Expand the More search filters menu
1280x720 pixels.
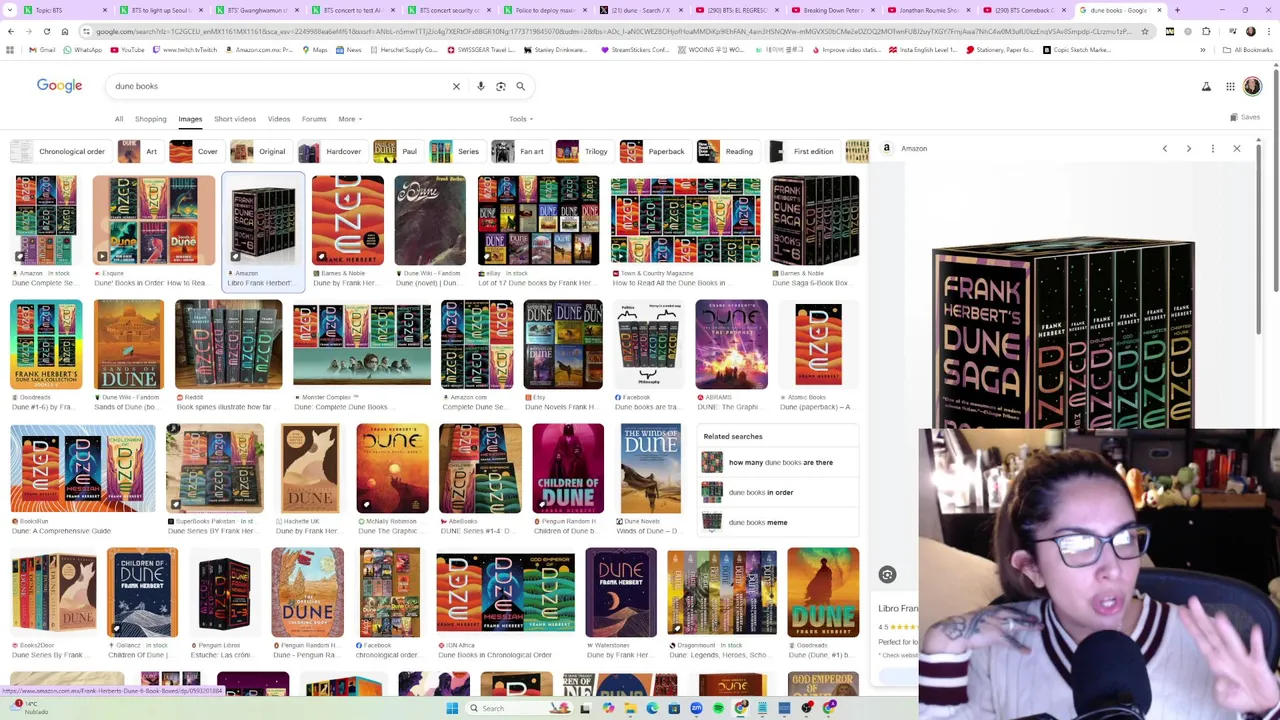pyautogui.click(x=349, y=119)
